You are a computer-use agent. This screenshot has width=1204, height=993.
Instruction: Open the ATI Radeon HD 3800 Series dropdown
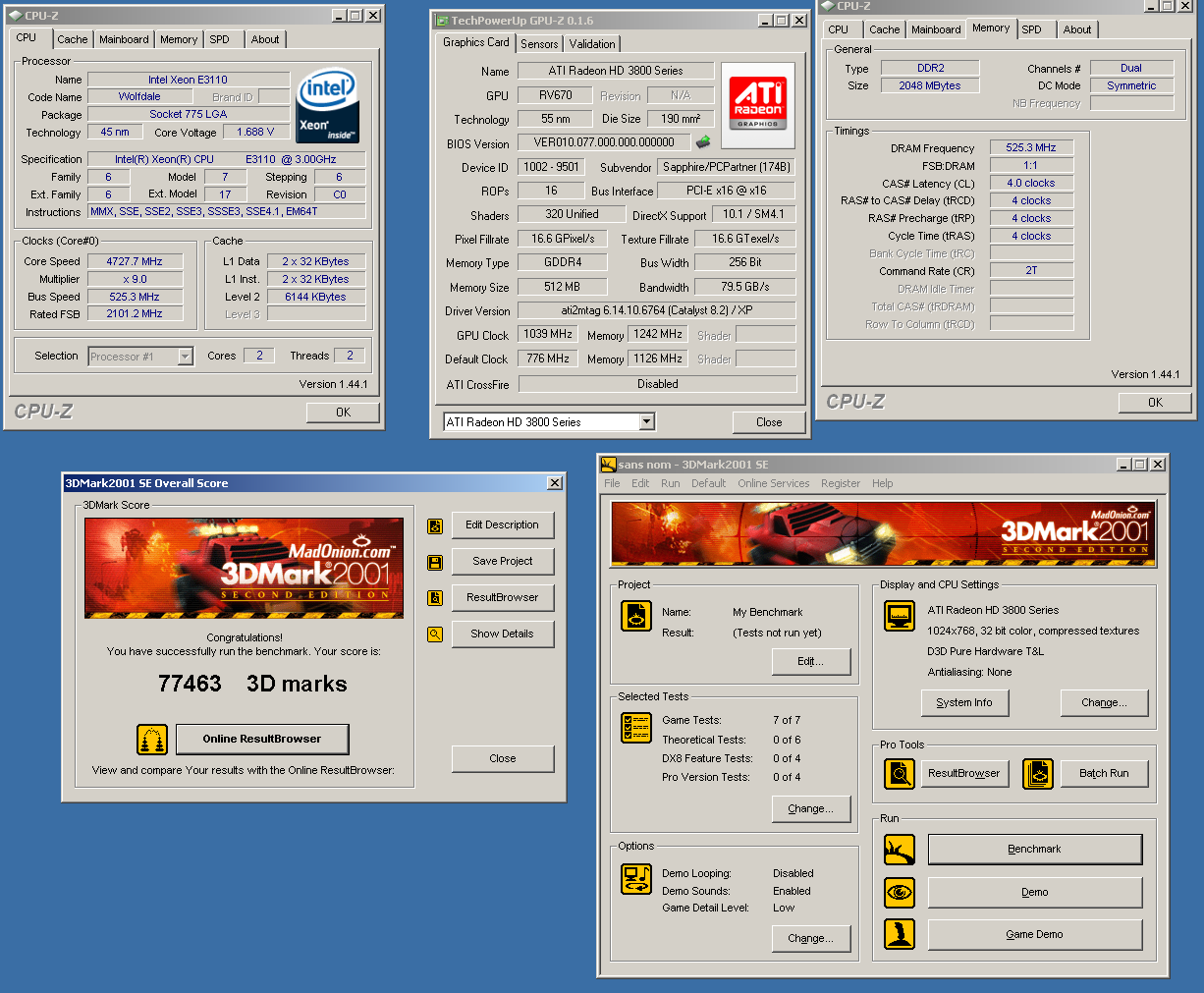(x=646, y=422)
